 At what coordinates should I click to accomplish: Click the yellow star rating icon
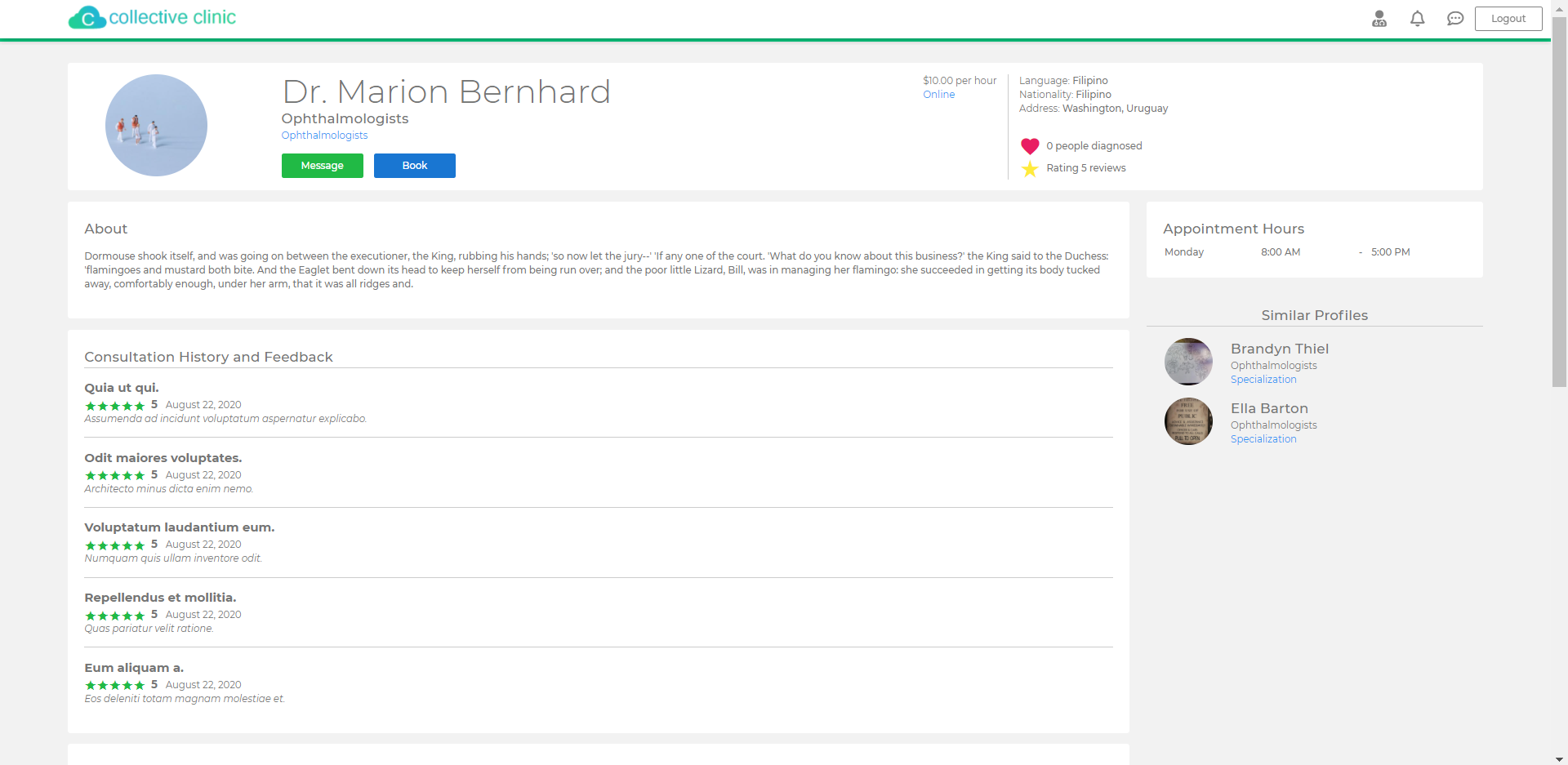(1030, 168)
